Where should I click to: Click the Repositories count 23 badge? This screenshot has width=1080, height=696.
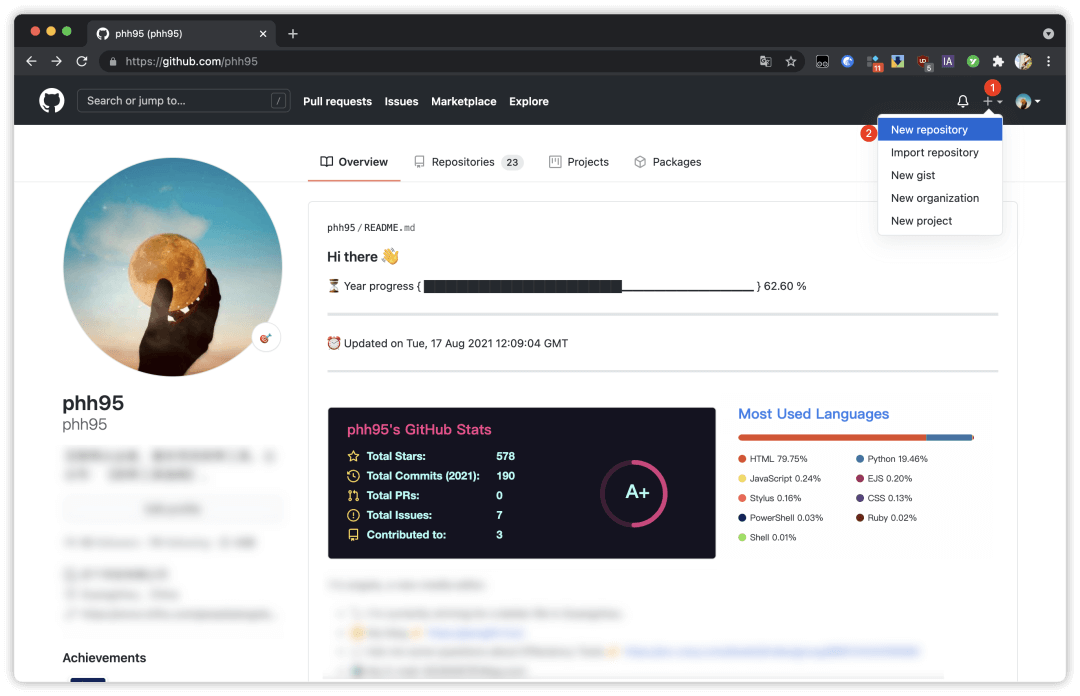[x=512, y=163]
